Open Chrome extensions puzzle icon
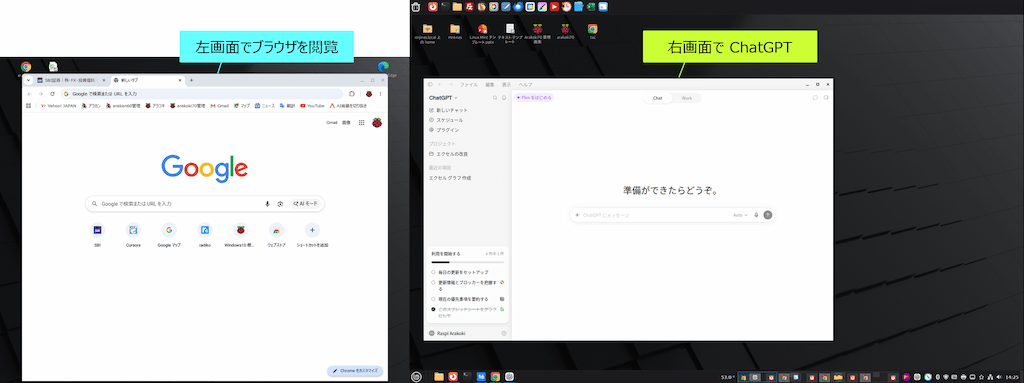 352,94
